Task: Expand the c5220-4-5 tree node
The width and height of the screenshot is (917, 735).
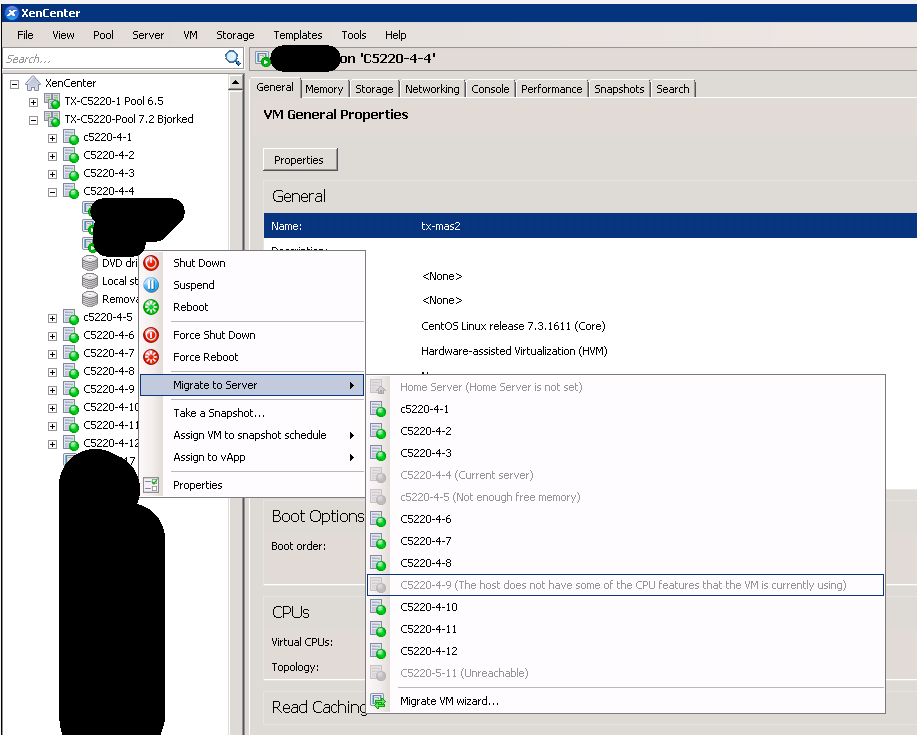Action: (52, 317)
